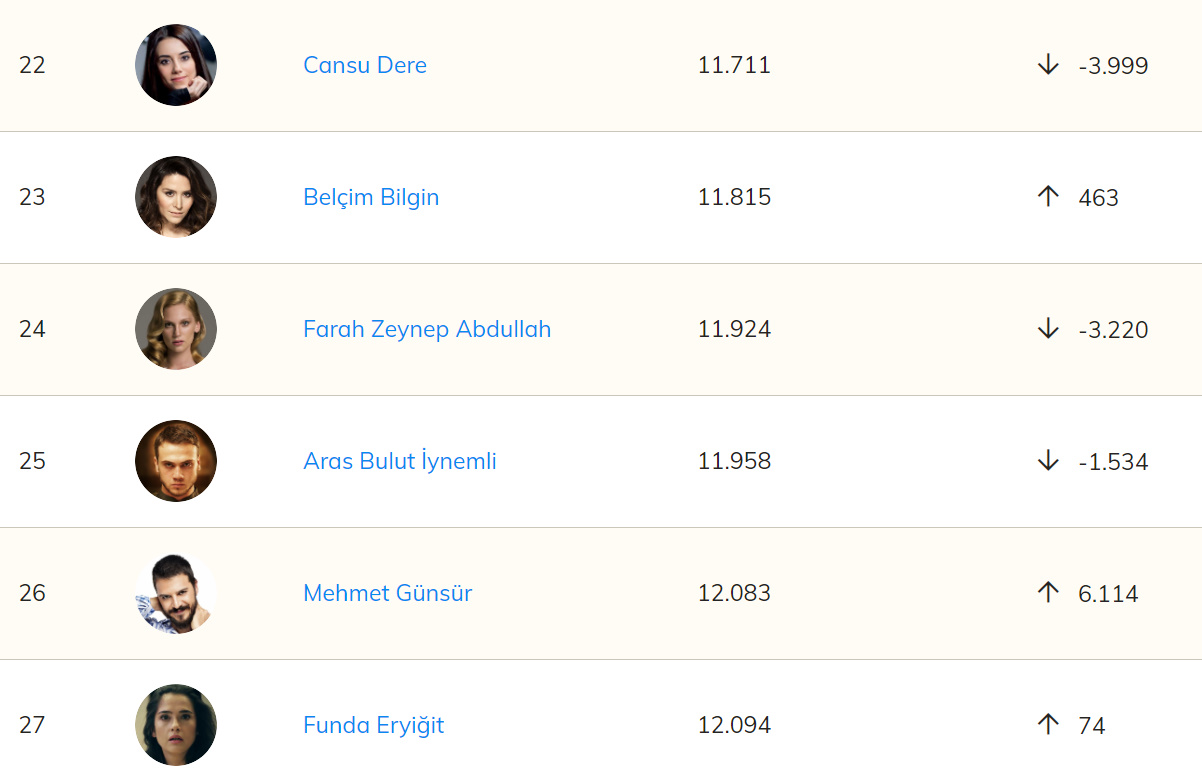Viewport: 1202px width, 776px height.
Task: Select the row 26 avatar image
Action: pos(176,593)
